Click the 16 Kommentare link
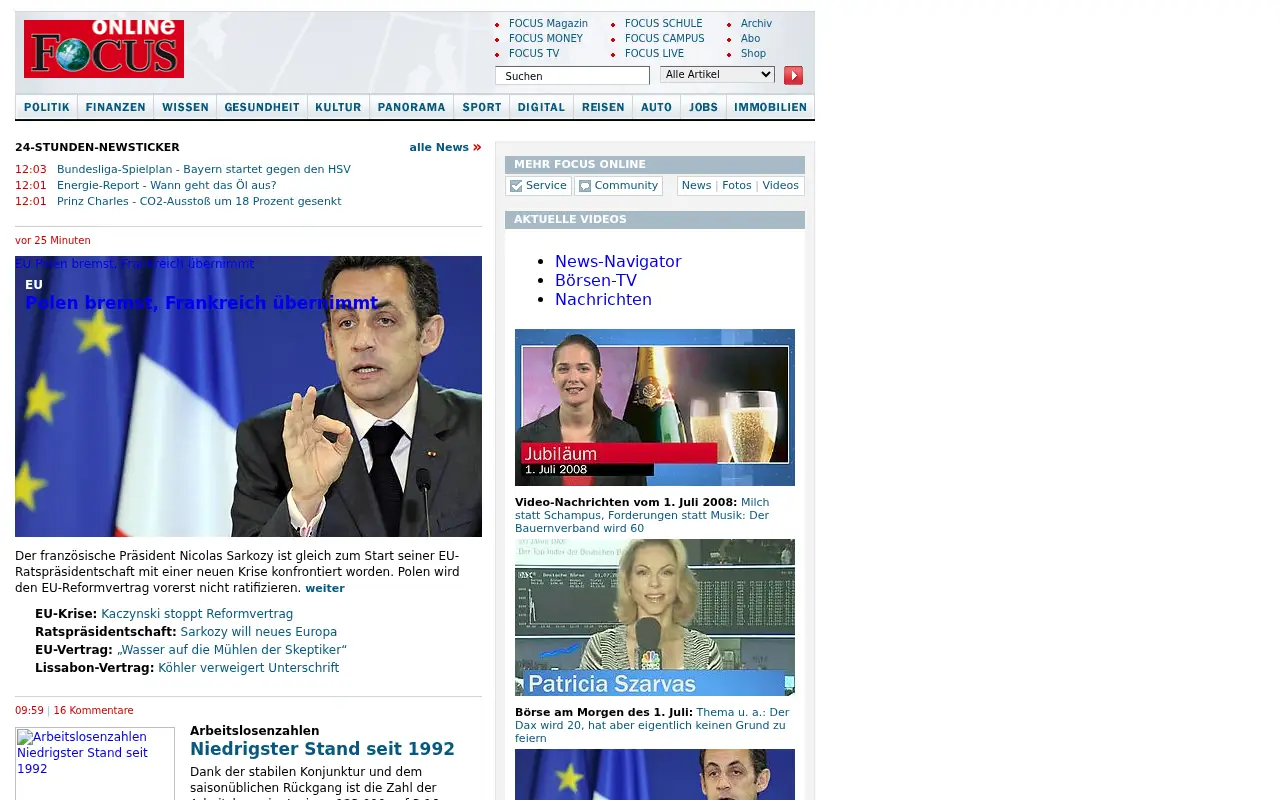The height and width of the screenshot is (800, 1280). (x=93, y=710)
